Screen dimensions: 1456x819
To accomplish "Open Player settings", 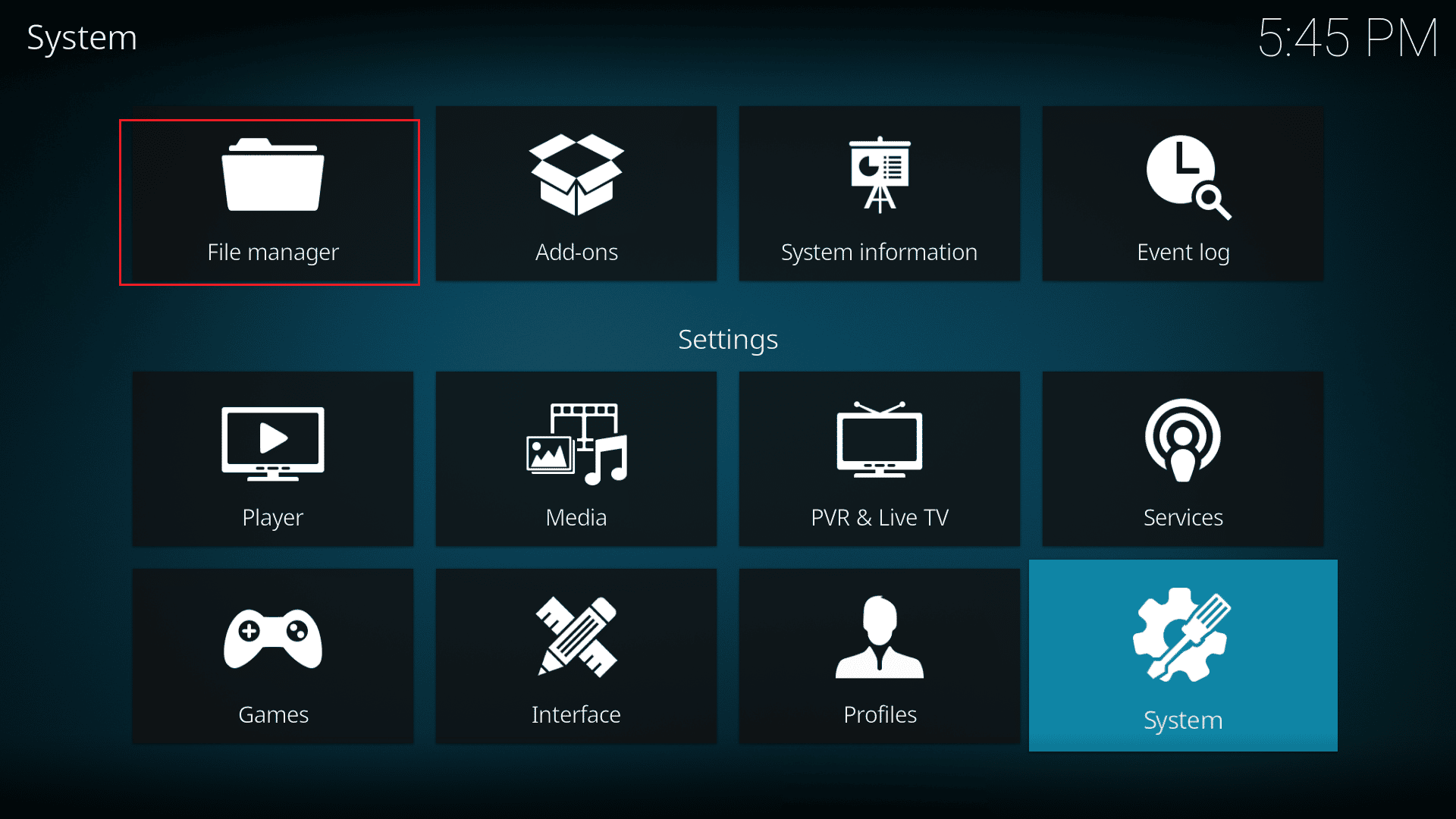I will click(272, 459).
